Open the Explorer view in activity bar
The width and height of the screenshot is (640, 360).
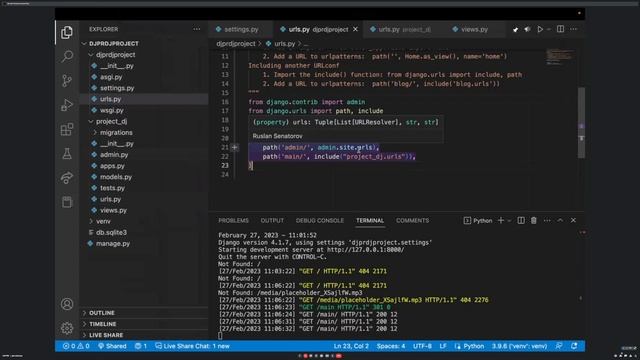click(67, 32)
